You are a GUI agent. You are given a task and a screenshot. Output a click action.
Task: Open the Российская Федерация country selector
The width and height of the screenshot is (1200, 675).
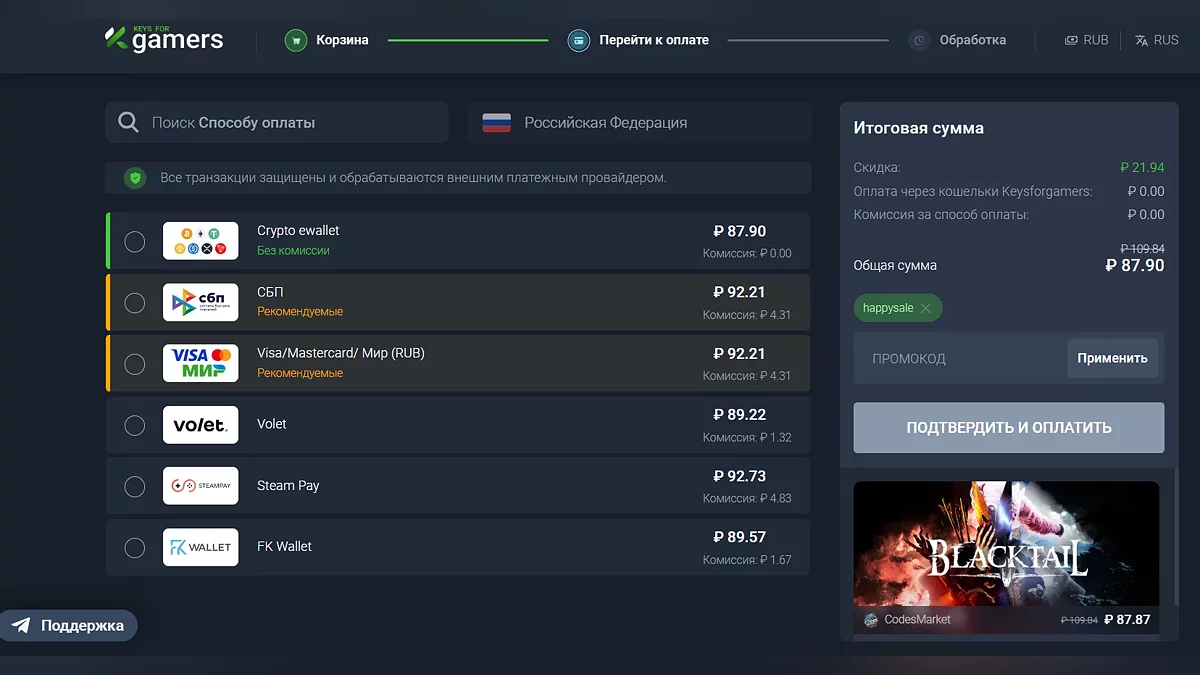[x=639, y=123]
